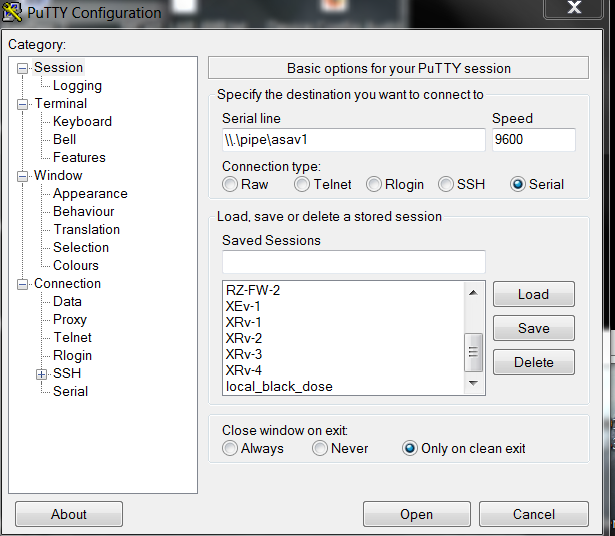The width and height of the screenshot is (615, 536).
Task: Click the Save session button
Action: (x=533, y=328)
